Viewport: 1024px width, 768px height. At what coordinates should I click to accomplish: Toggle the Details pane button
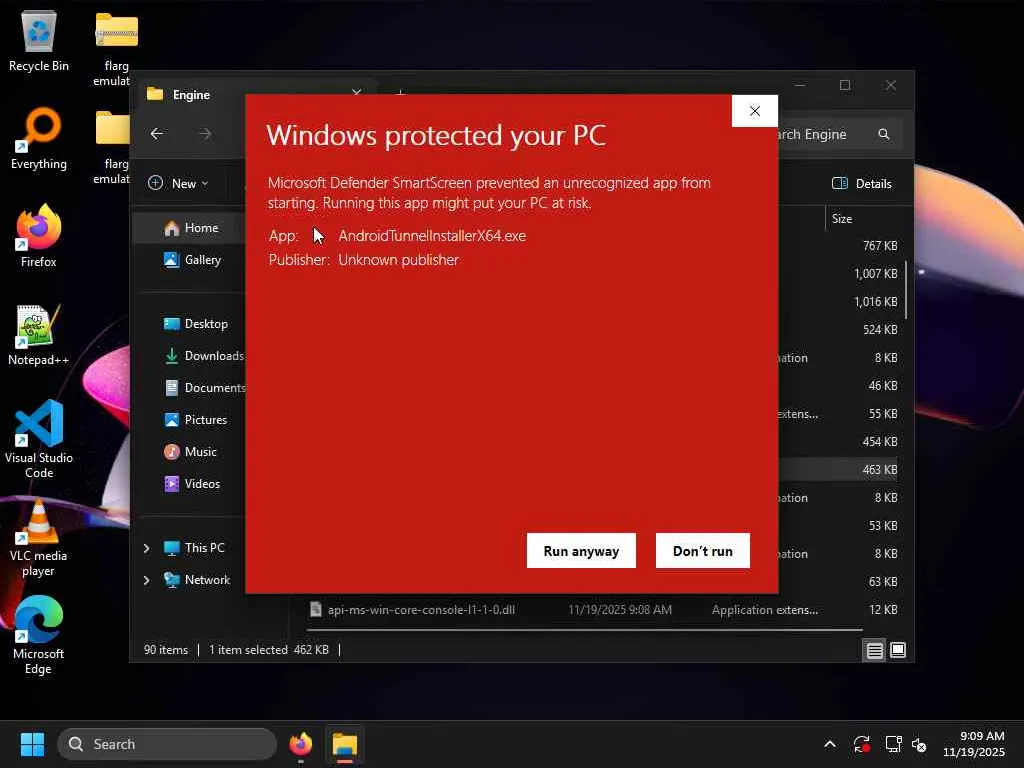(x=862, y=184)
